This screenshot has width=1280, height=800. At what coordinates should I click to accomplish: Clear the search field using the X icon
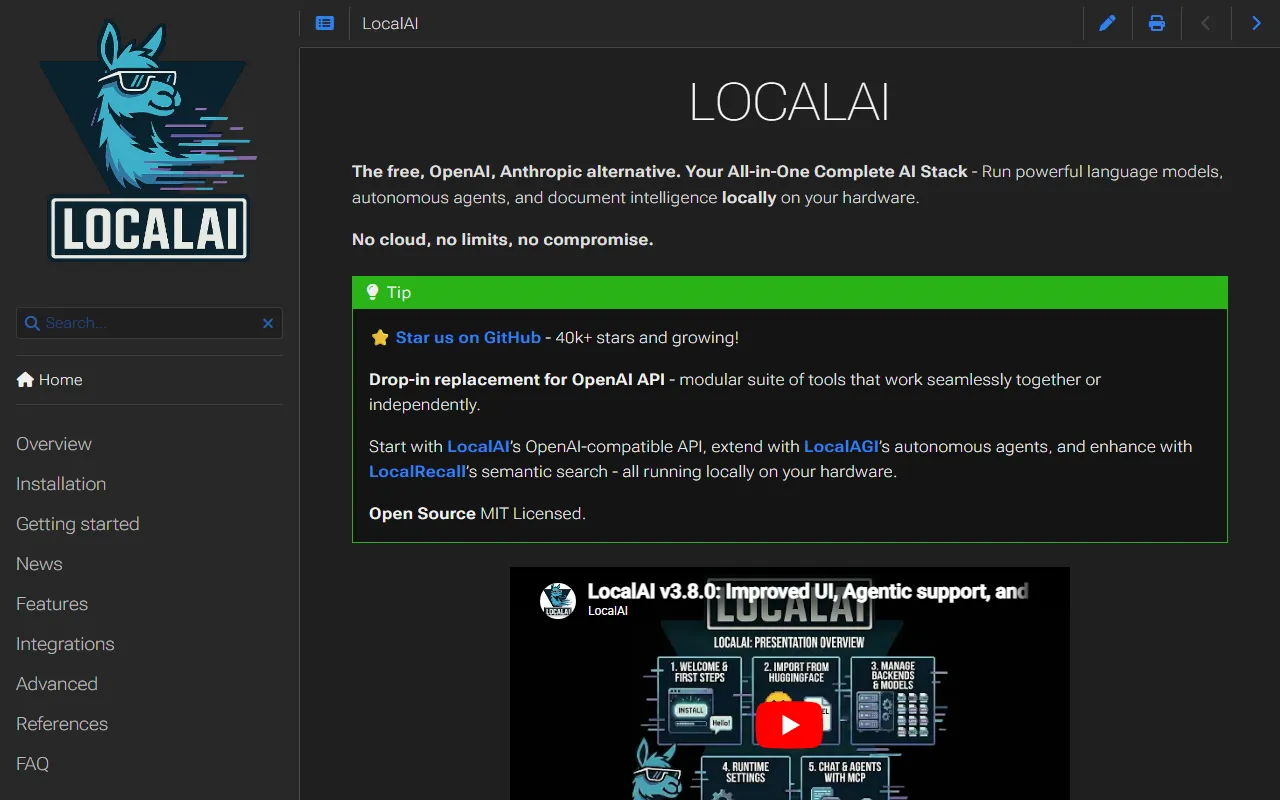click(x=267, y=323)
